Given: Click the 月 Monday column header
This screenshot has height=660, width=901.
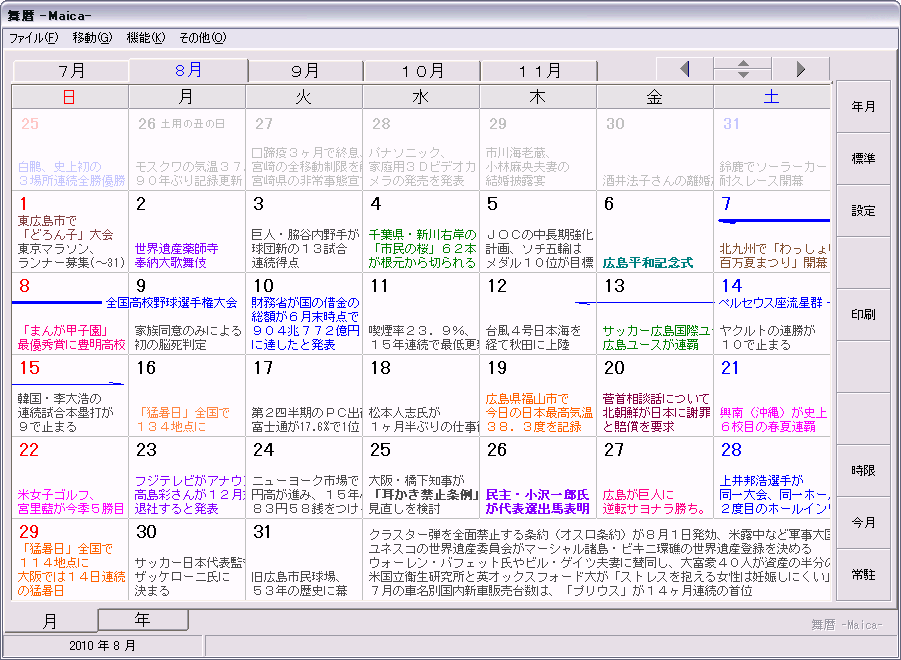Looking at the screenshot, I should [187, 97].
